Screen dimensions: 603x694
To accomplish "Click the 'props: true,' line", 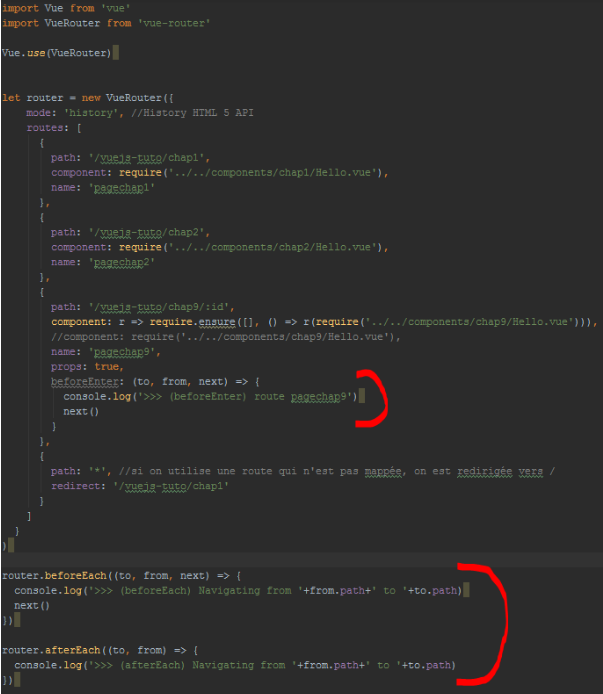I will pyautogui.click(x=87, y=367).
